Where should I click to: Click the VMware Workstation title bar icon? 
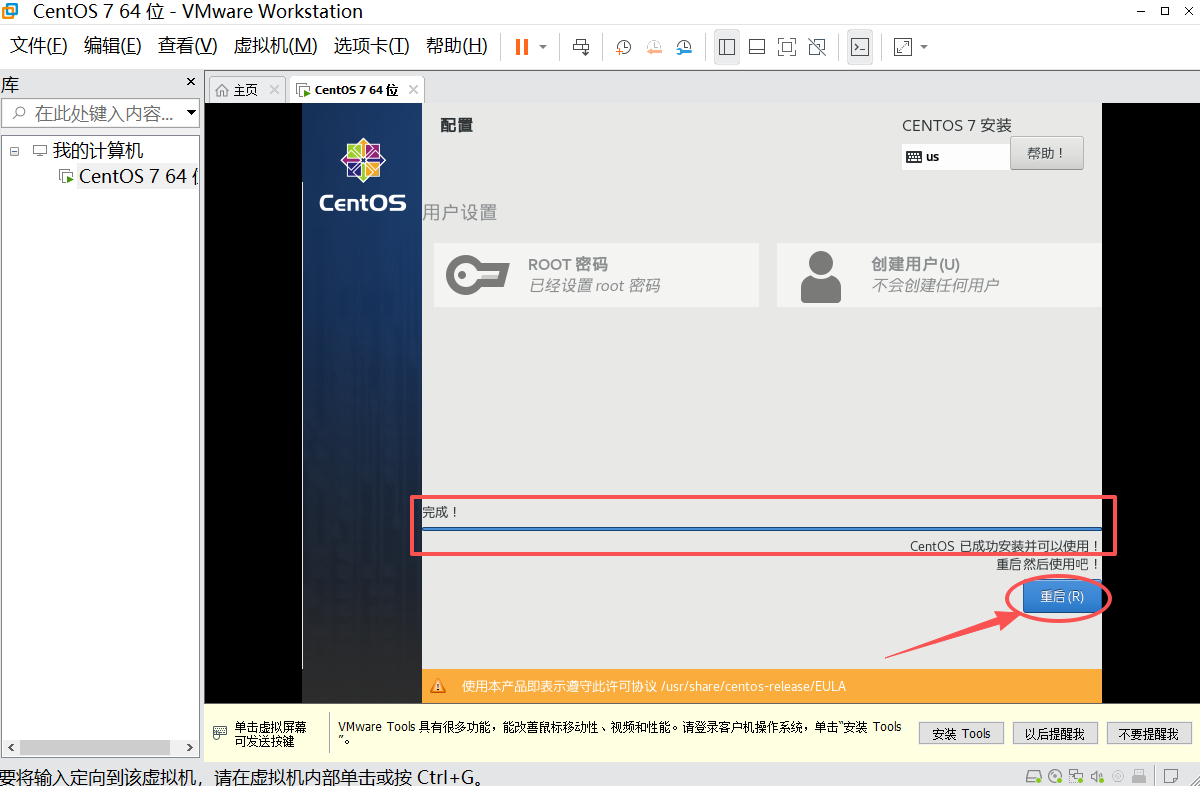pos(10,12)
